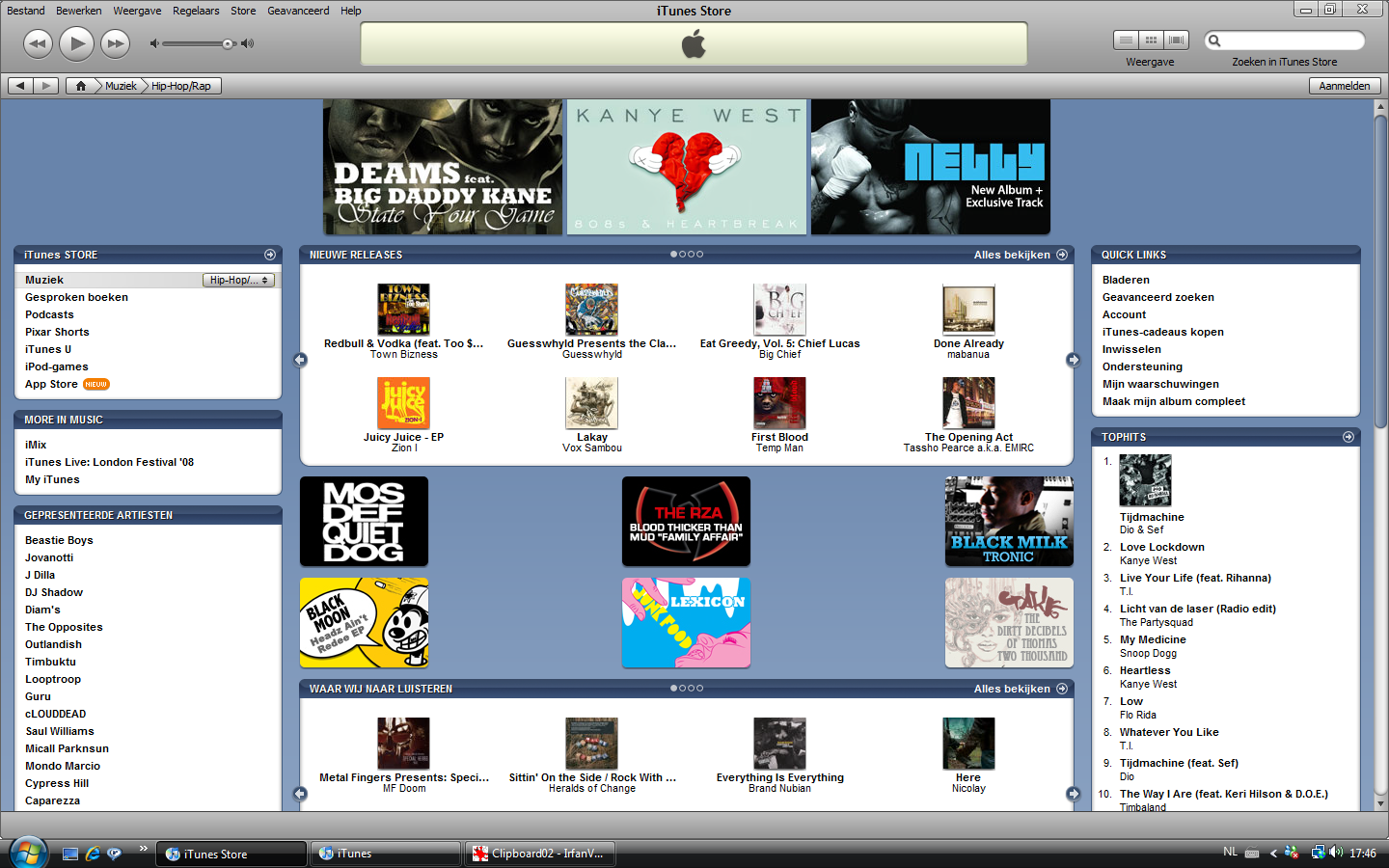
Task: Skip to the next track
Action: click(x=115, y=43)
